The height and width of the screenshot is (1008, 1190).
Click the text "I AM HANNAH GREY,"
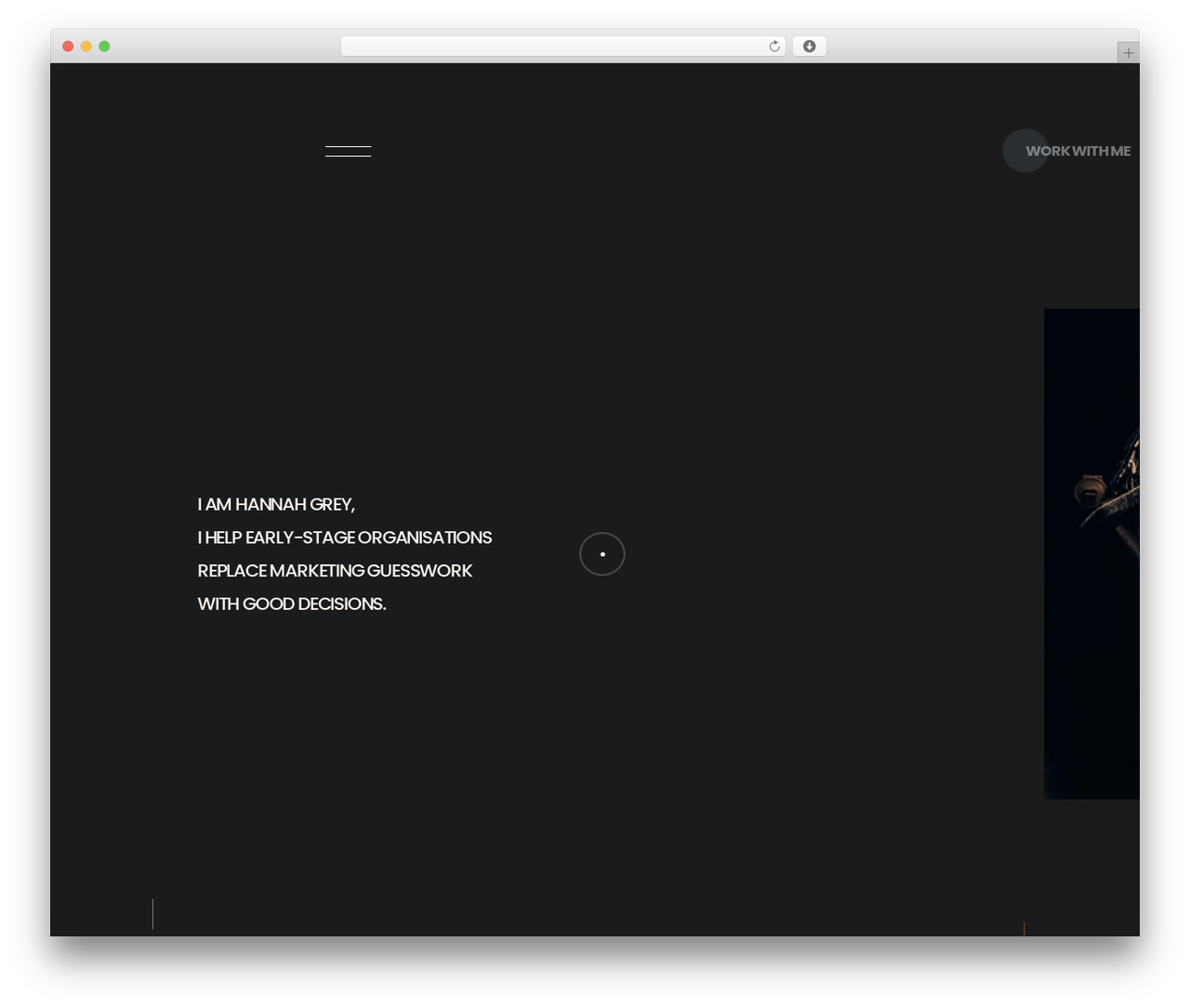(276, 504)
